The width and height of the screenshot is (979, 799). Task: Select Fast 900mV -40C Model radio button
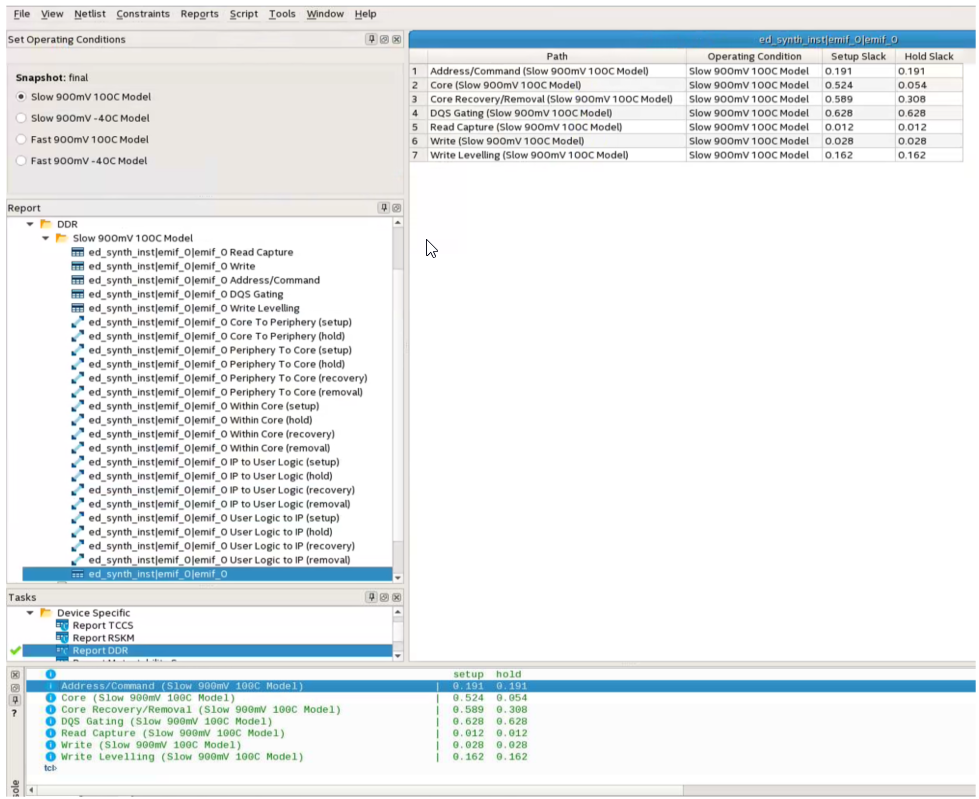click(22, 161)
